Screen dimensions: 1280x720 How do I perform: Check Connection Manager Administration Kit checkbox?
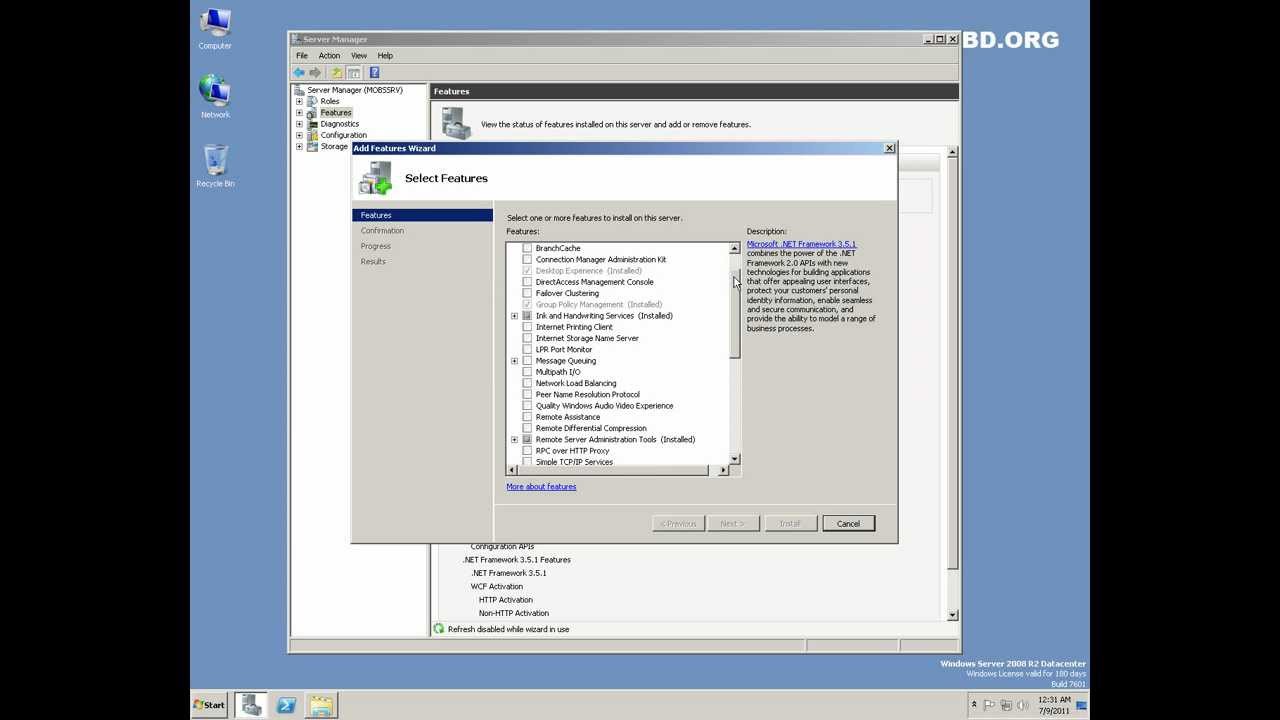[x=527, y=259]
